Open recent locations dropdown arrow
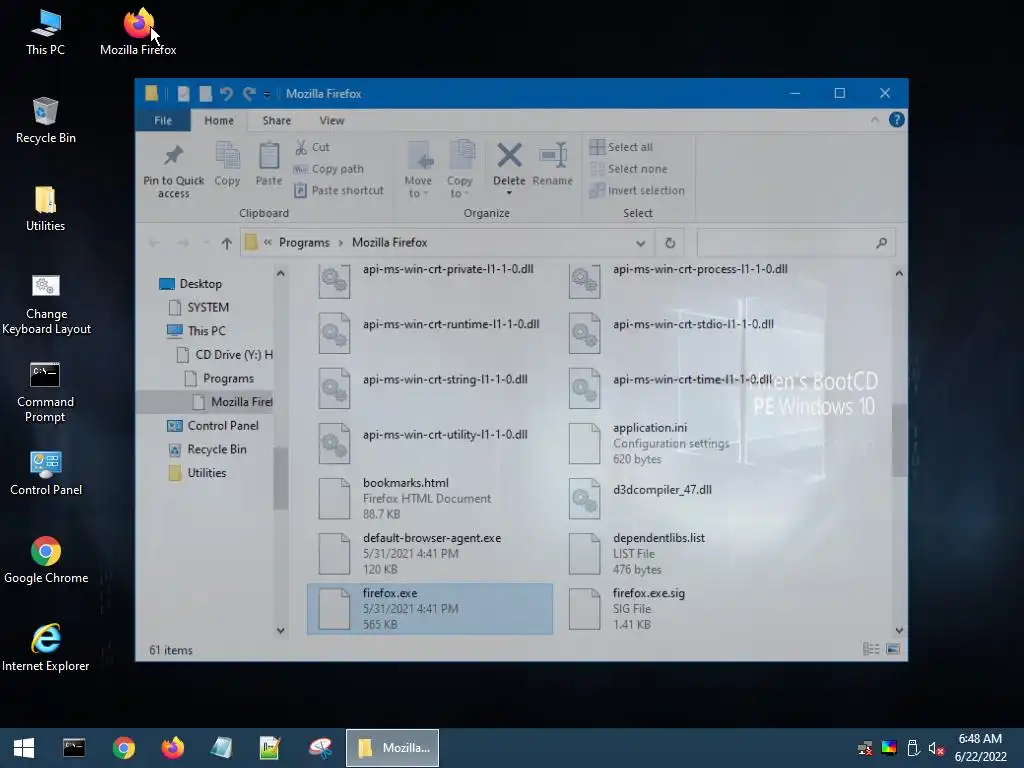The image size is (1024, 768). [x=206, y=243]
